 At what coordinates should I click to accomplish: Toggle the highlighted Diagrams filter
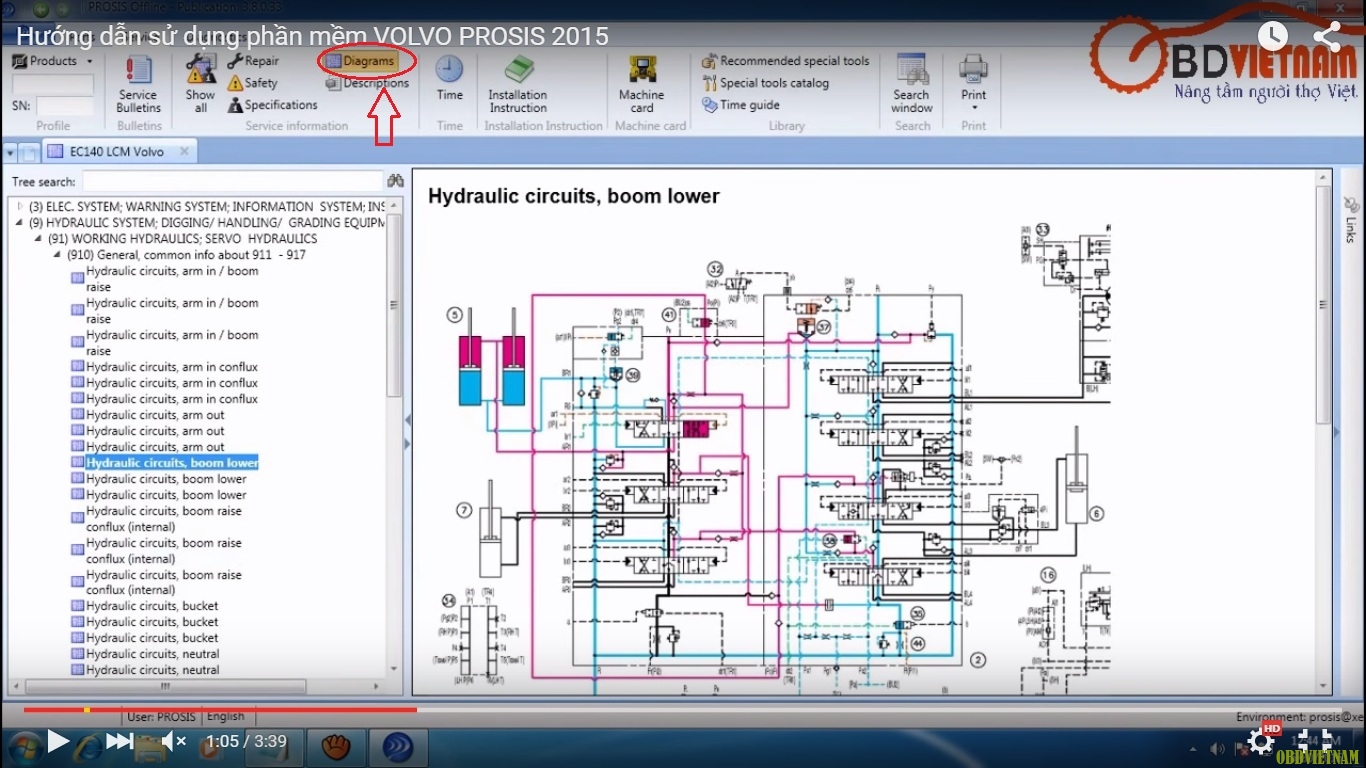[x=360, y=61]
